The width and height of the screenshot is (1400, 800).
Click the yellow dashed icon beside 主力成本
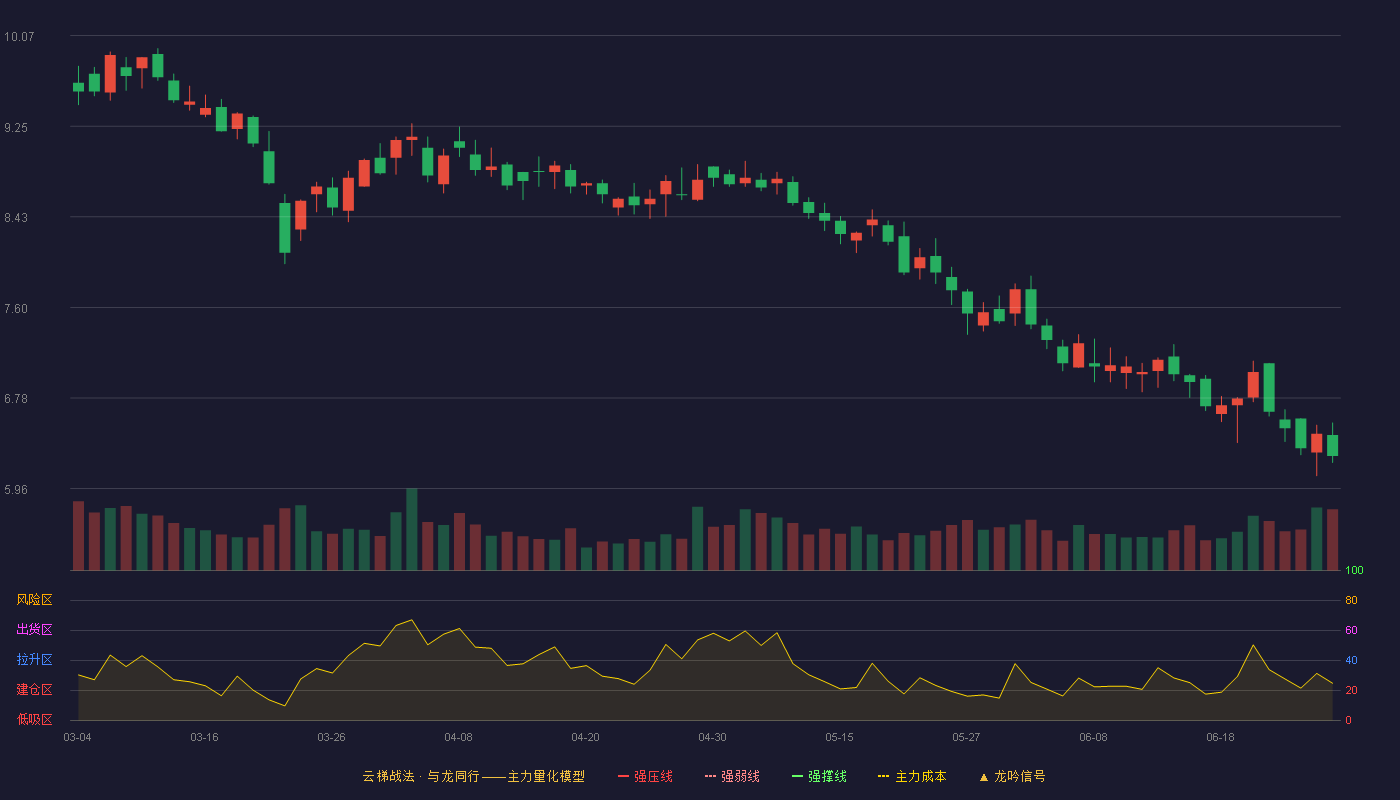[x=883, y=776]
